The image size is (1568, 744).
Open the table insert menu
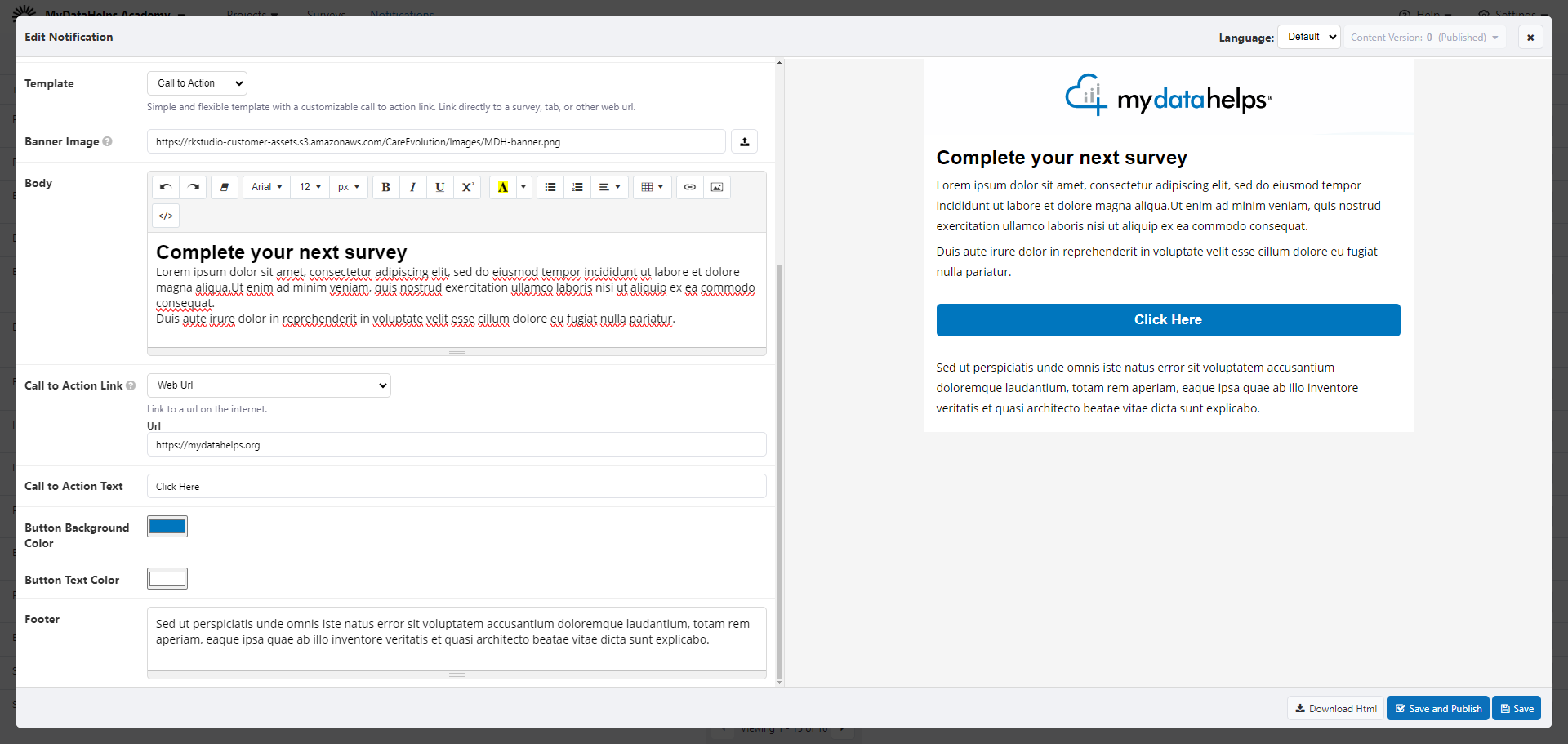pos(652,187)
